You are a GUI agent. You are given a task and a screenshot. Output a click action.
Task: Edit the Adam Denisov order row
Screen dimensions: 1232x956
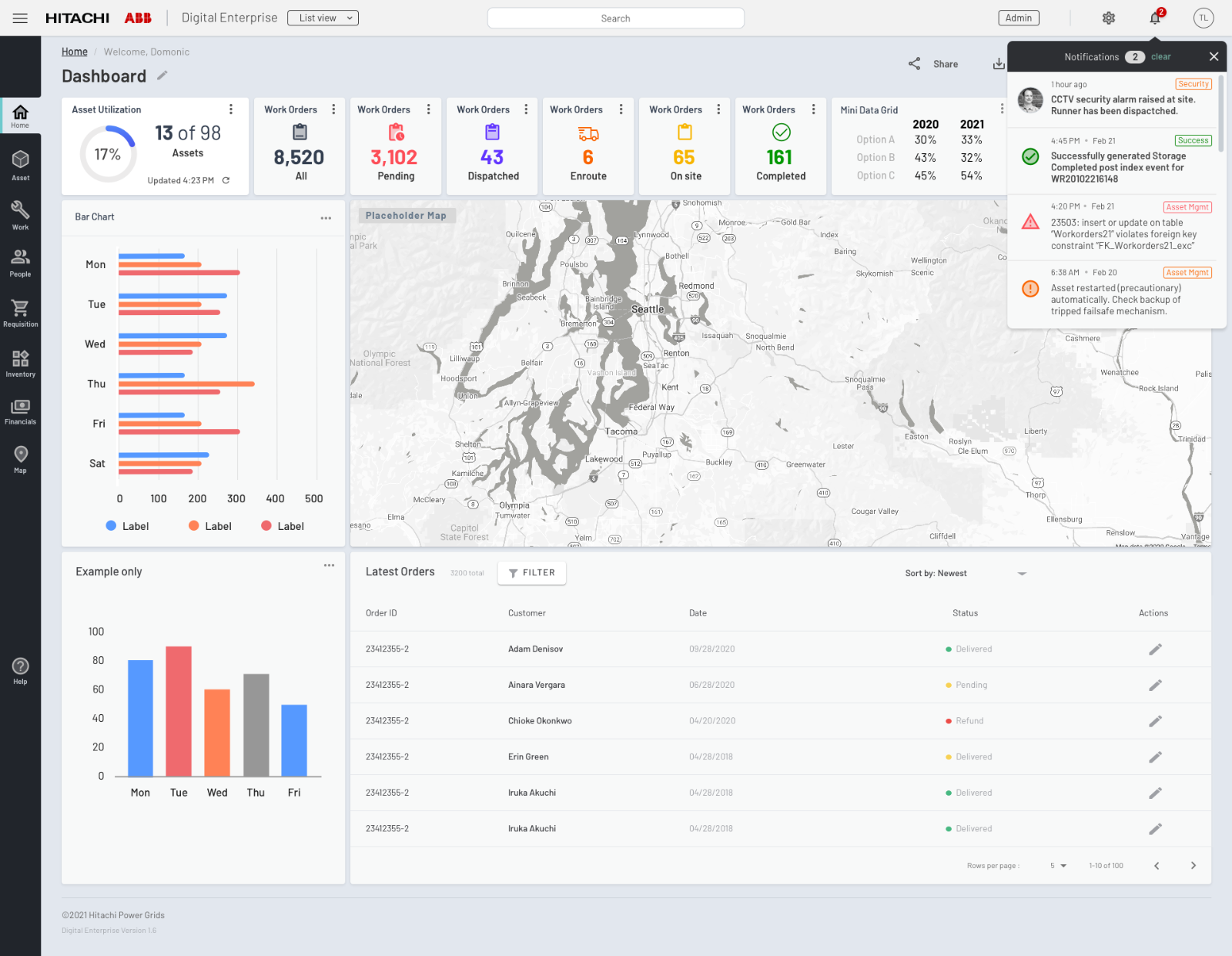(x=1155, y=649)
